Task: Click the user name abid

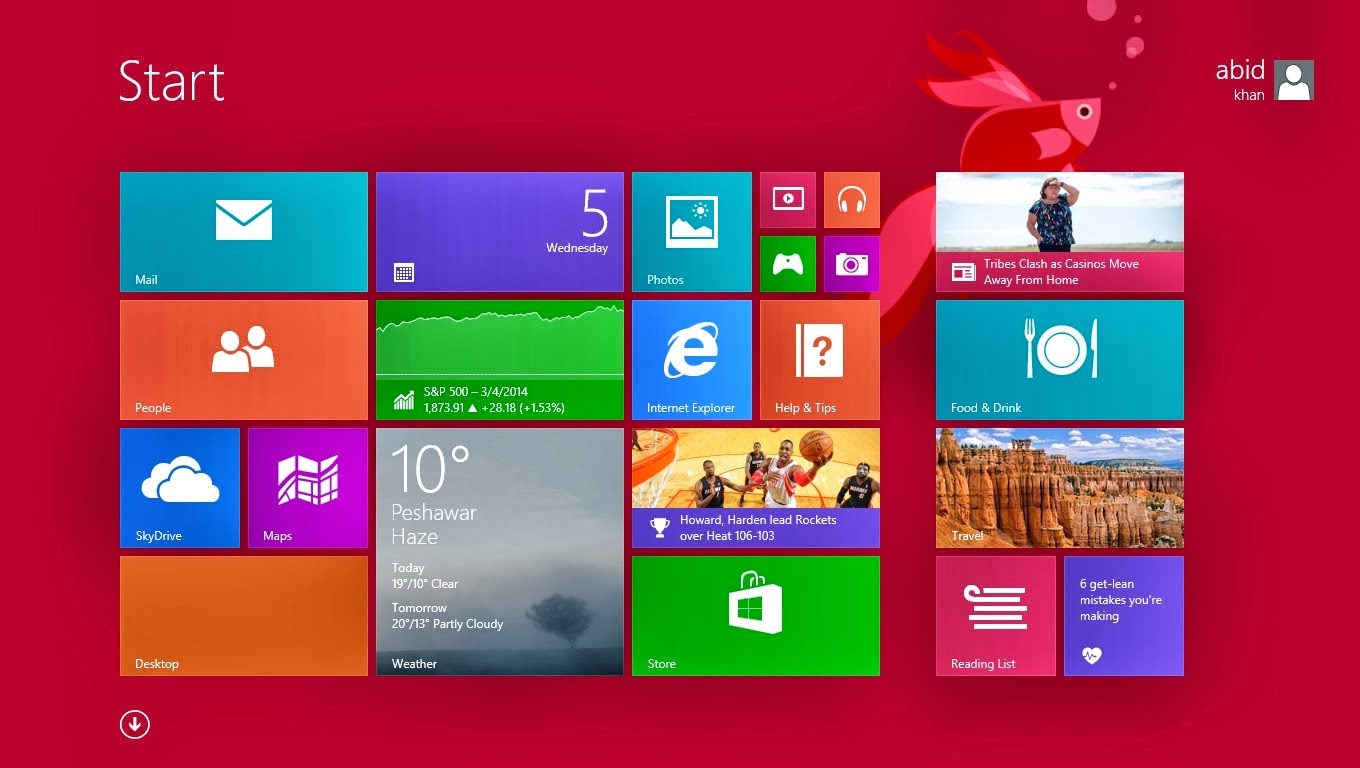Action: coord(1240,70)
